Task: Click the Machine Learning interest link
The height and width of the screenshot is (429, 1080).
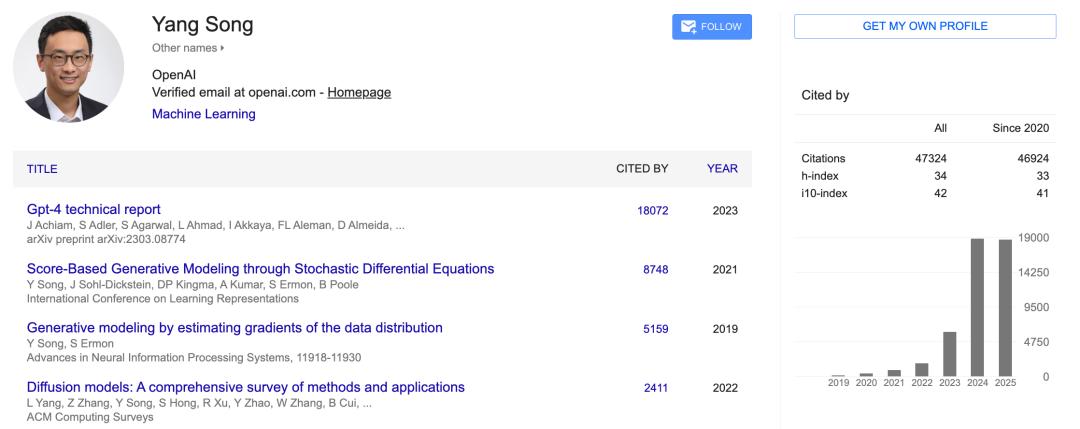Action: coord(203,114)
